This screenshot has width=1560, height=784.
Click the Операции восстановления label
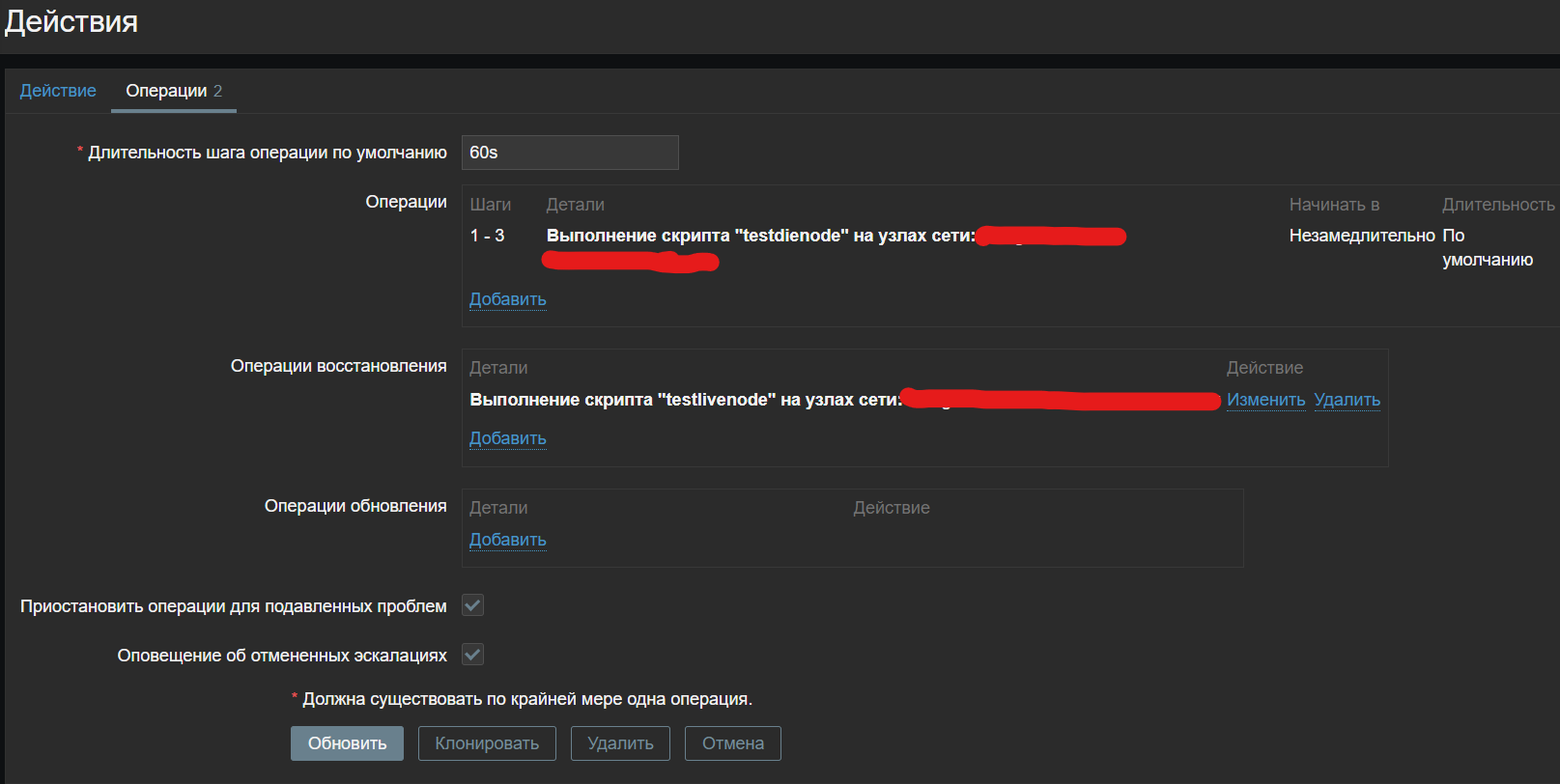[x=339, y=366]
